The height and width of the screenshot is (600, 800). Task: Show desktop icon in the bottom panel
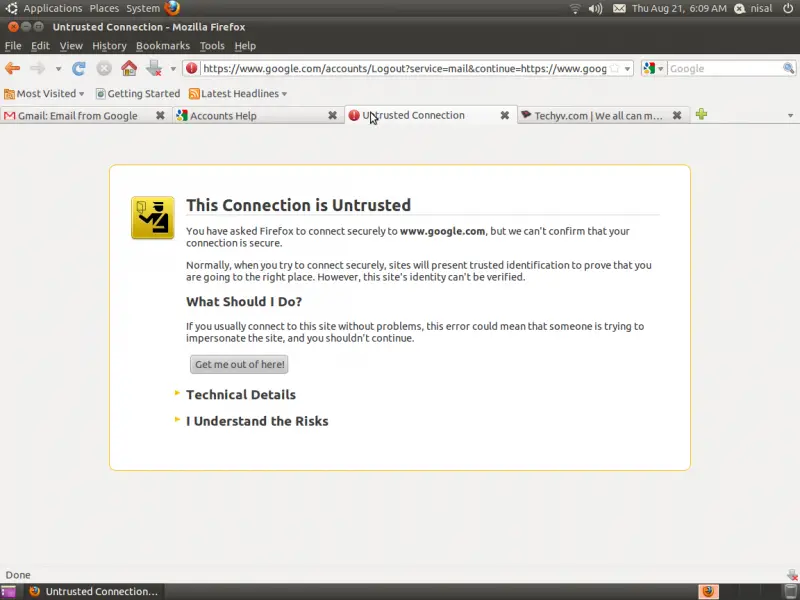pyautogui.click(x=9, y=592)
